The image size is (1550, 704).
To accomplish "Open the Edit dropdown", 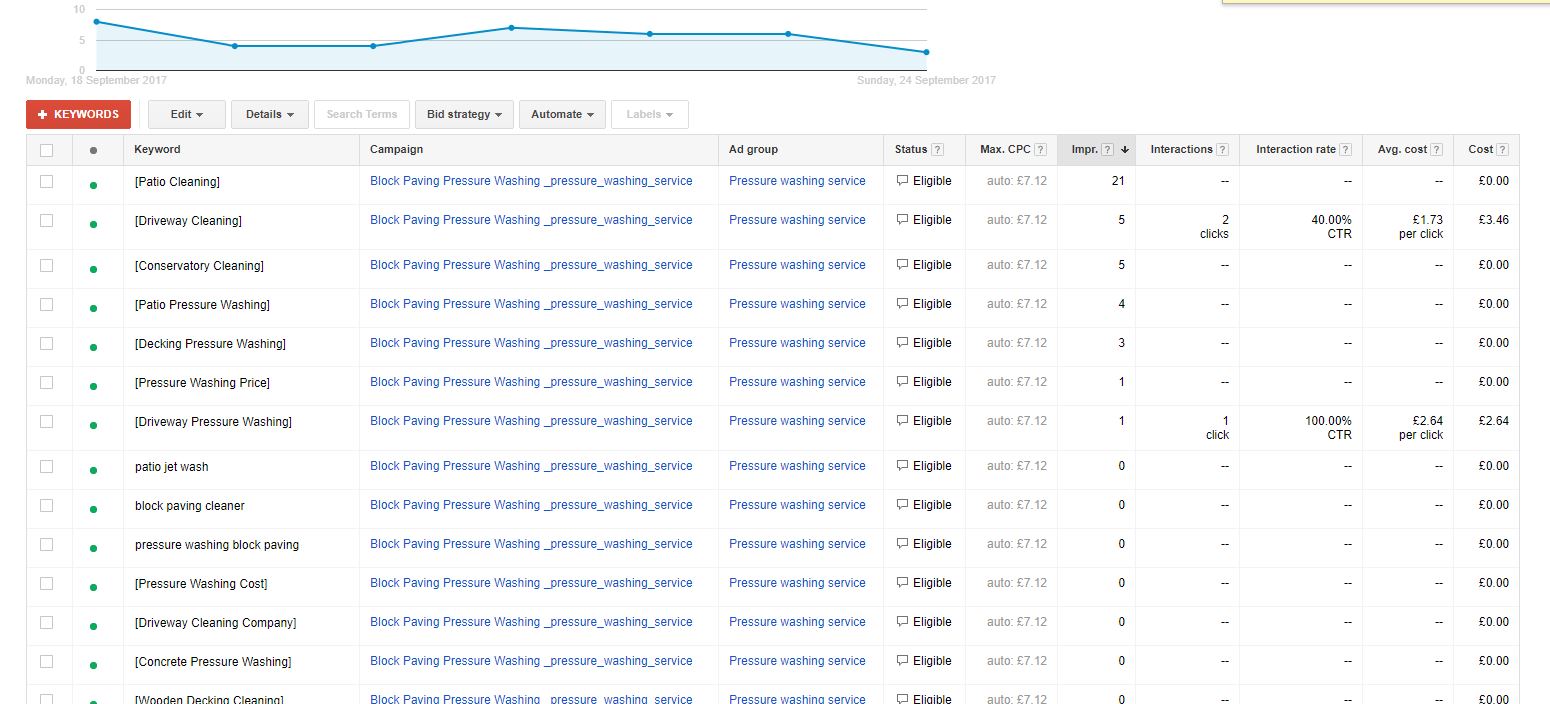I will 186,114.
